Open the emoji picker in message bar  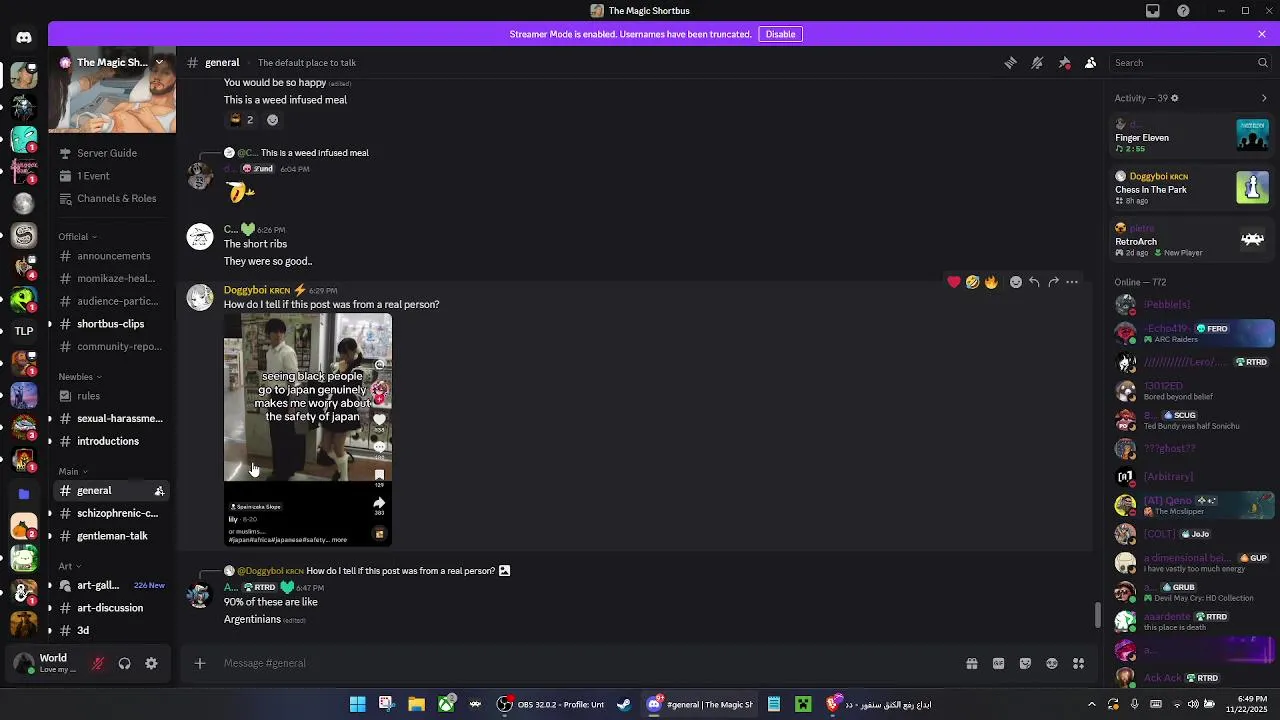(x=1052, y=663)
